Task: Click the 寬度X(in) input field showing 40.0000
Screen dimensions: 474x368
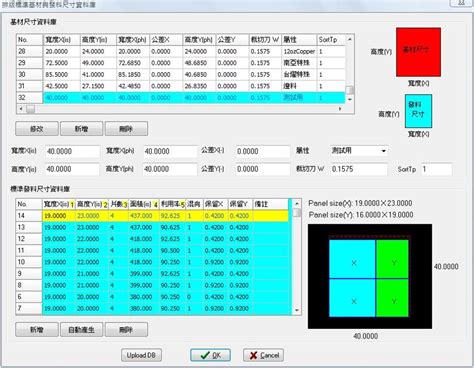Action: [x=72, y=151]
